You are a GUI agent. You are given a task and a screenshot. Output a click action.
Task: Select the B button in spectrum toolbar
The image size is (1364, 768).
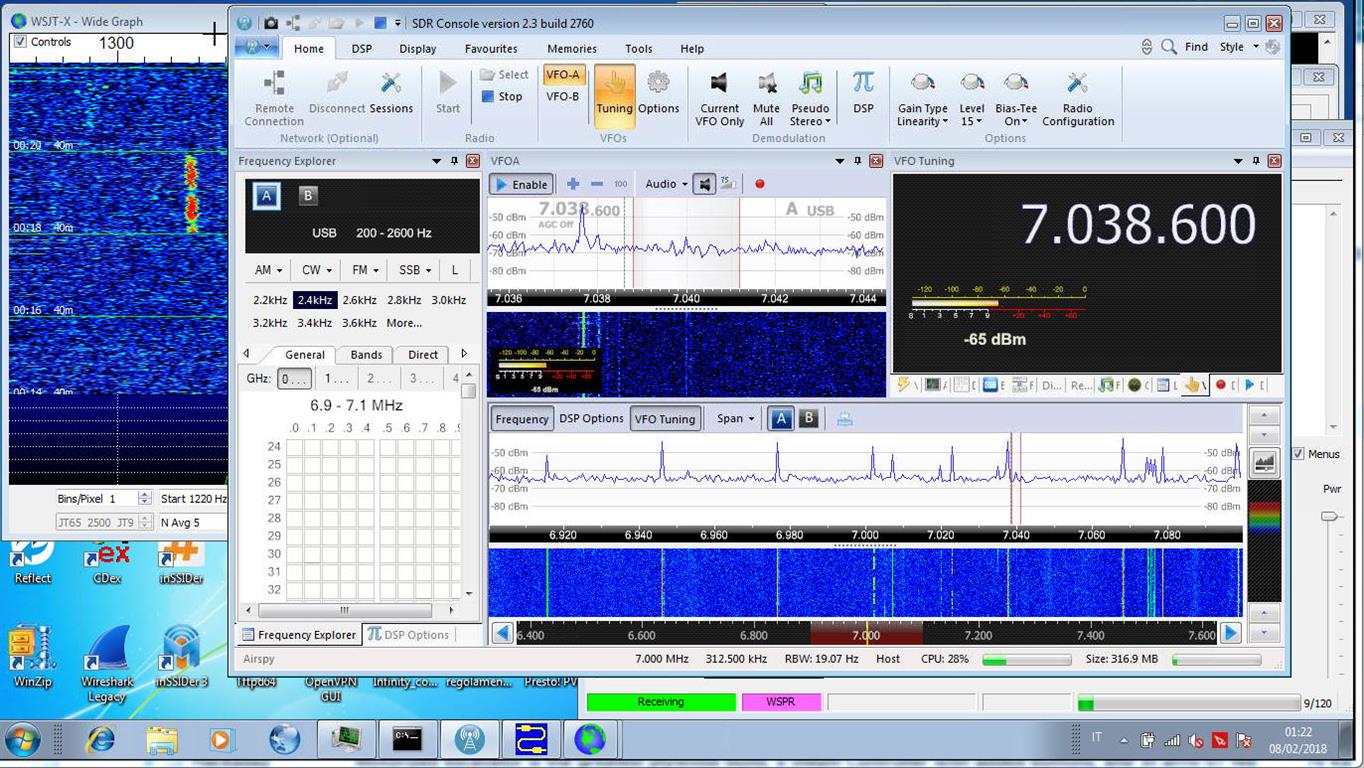(x=809, y=419)
